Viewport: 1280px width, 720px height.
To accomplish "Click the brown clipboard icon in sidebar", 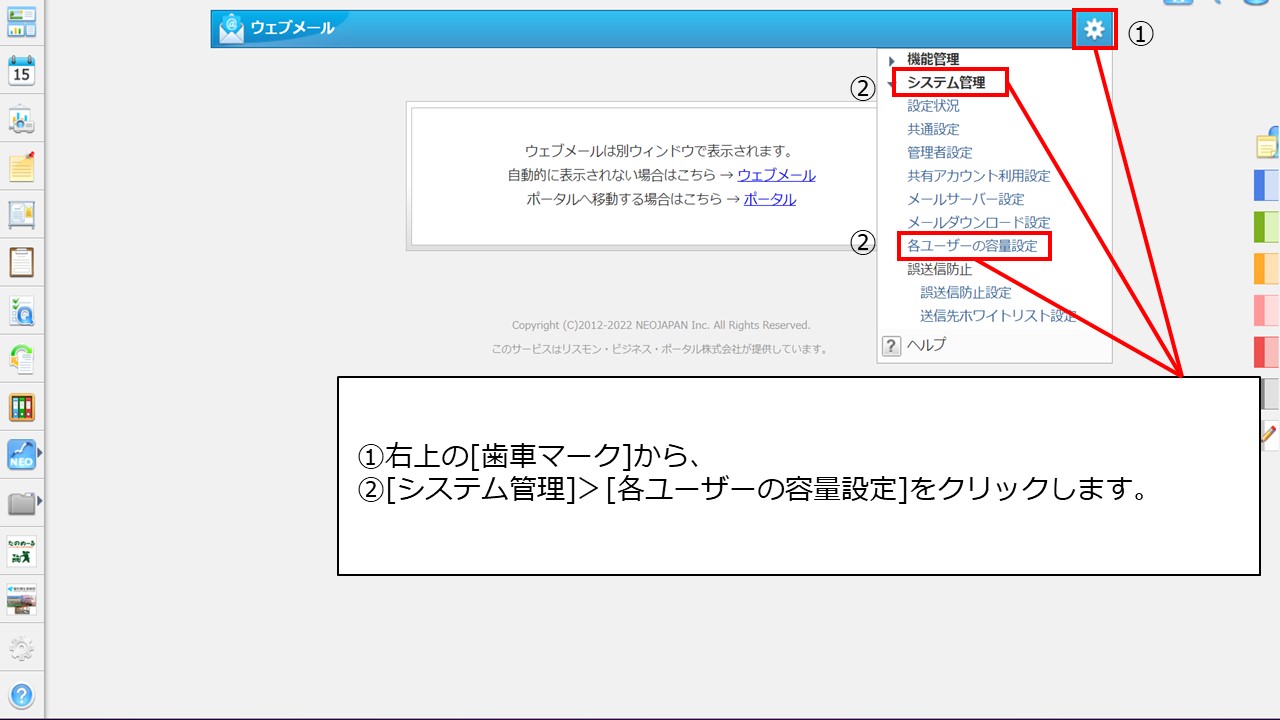I will click(21, 263).
